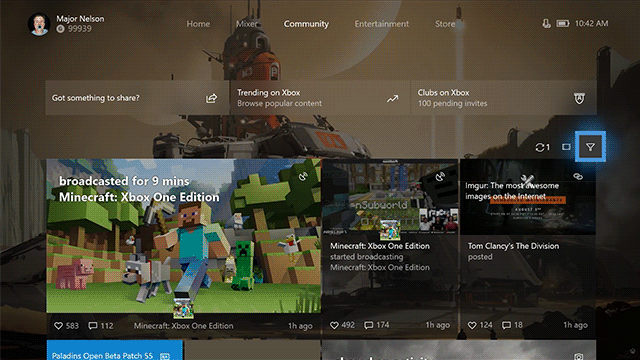Open the activity feed filter icon
The image size is (640, 360).
pos(590,147)
